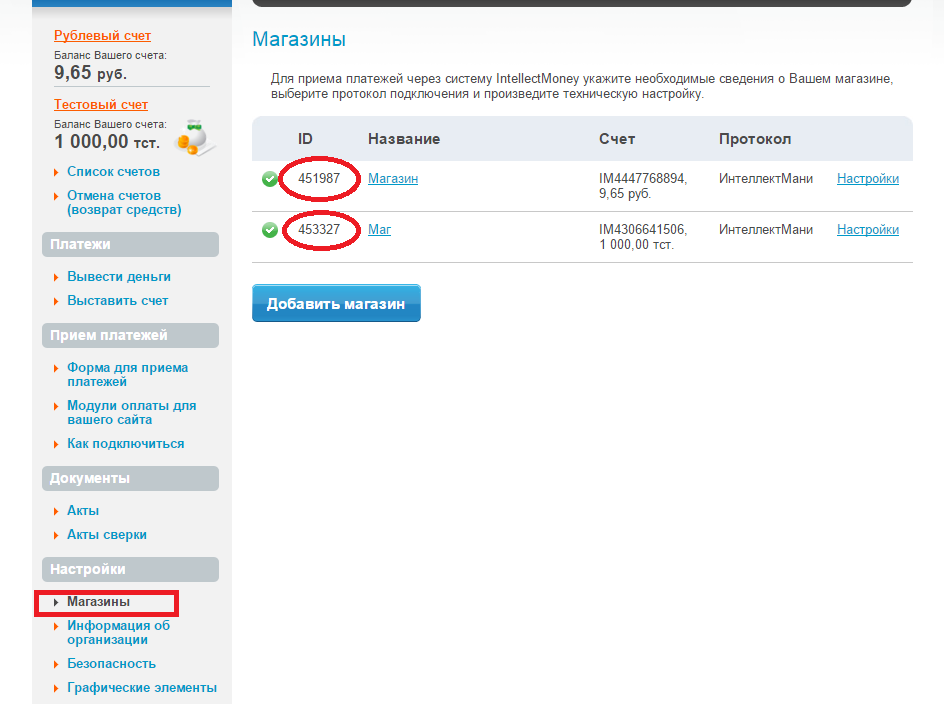Click the Настройки section header

click(x=130, y=570)
